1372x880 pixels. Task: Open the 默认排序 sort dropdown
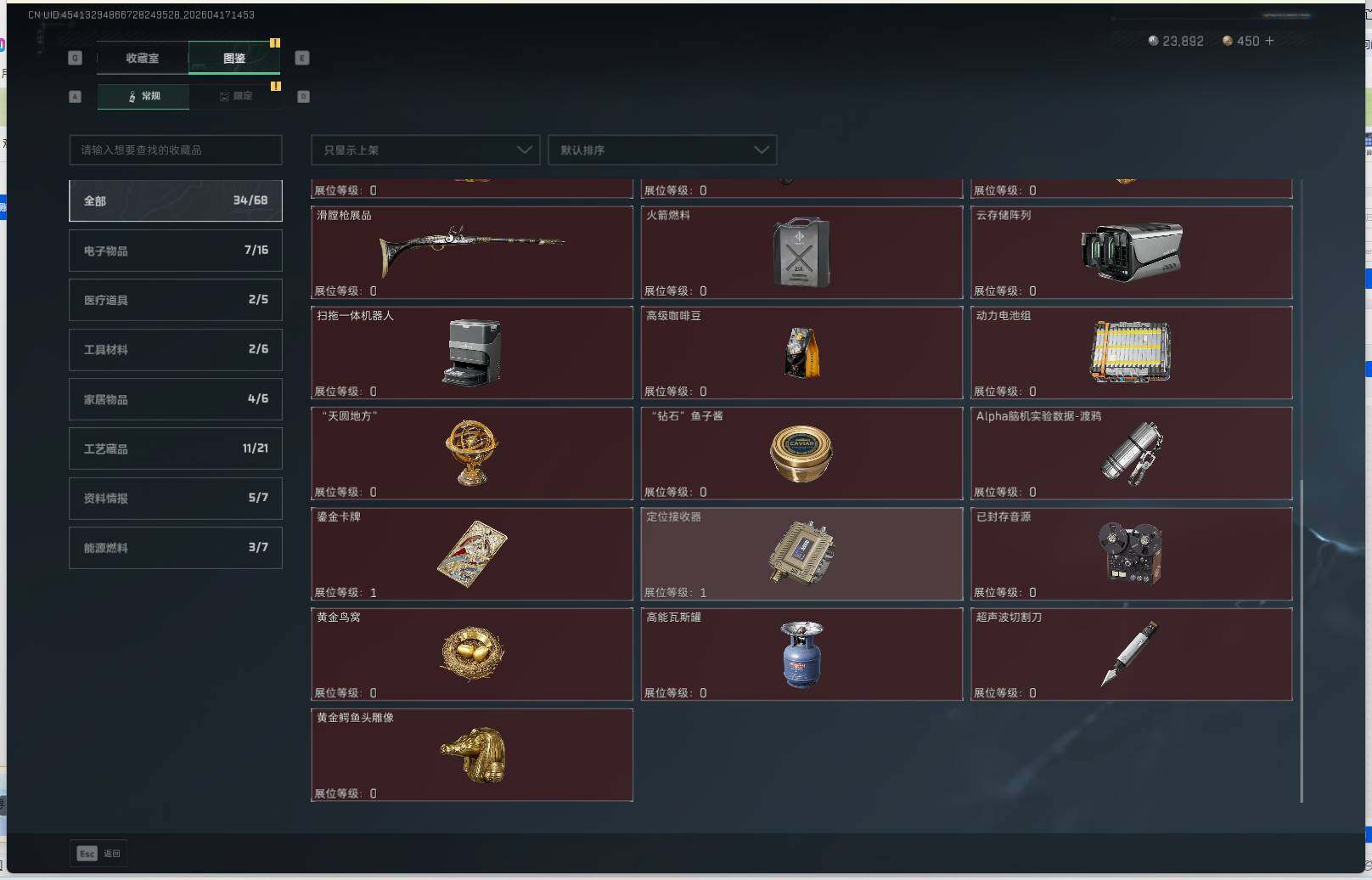[662, 149]
